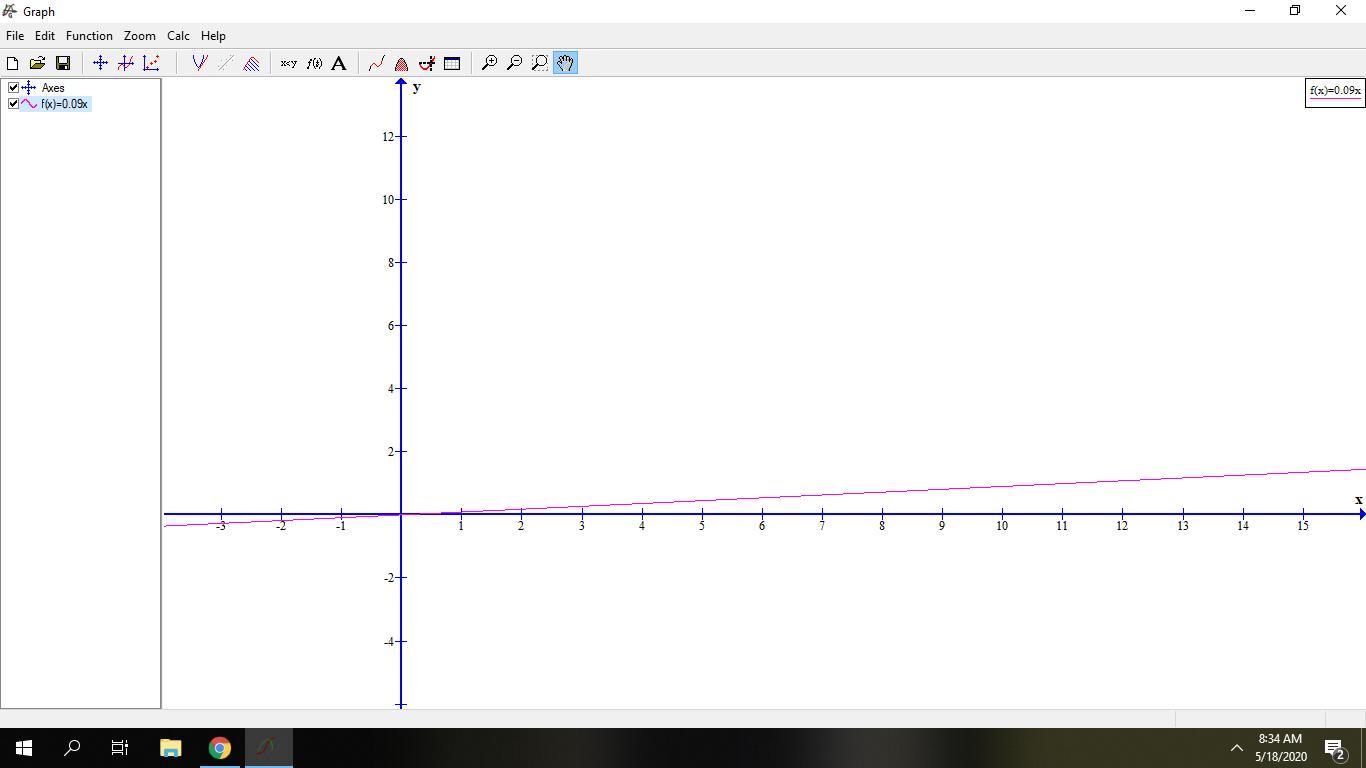
Task: Open the Edit menu
Action: pyautogui.click(x=45, y=36)
